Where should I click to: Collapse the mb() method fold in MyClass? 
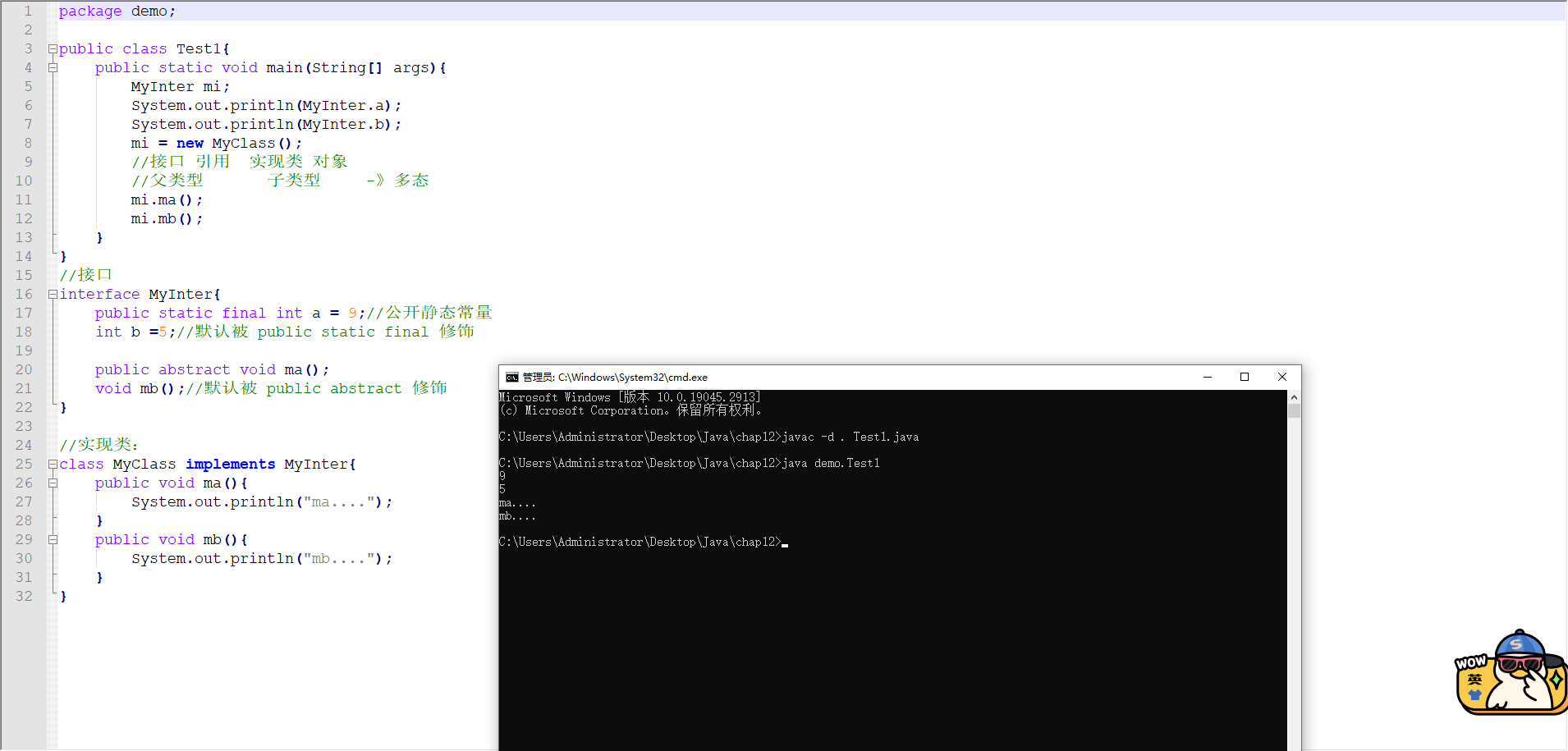click(x=53, y=540)
